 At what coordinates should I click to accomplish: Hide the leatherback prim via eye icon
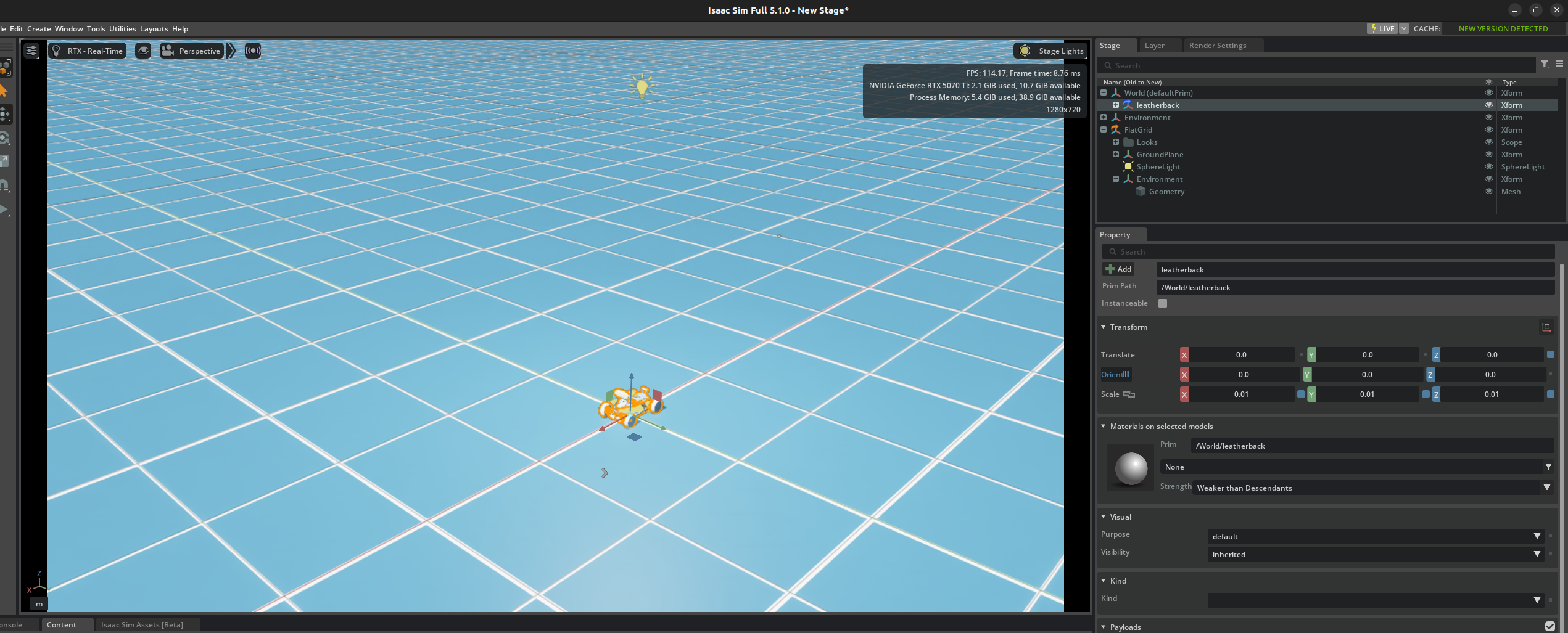(1488, 105)
